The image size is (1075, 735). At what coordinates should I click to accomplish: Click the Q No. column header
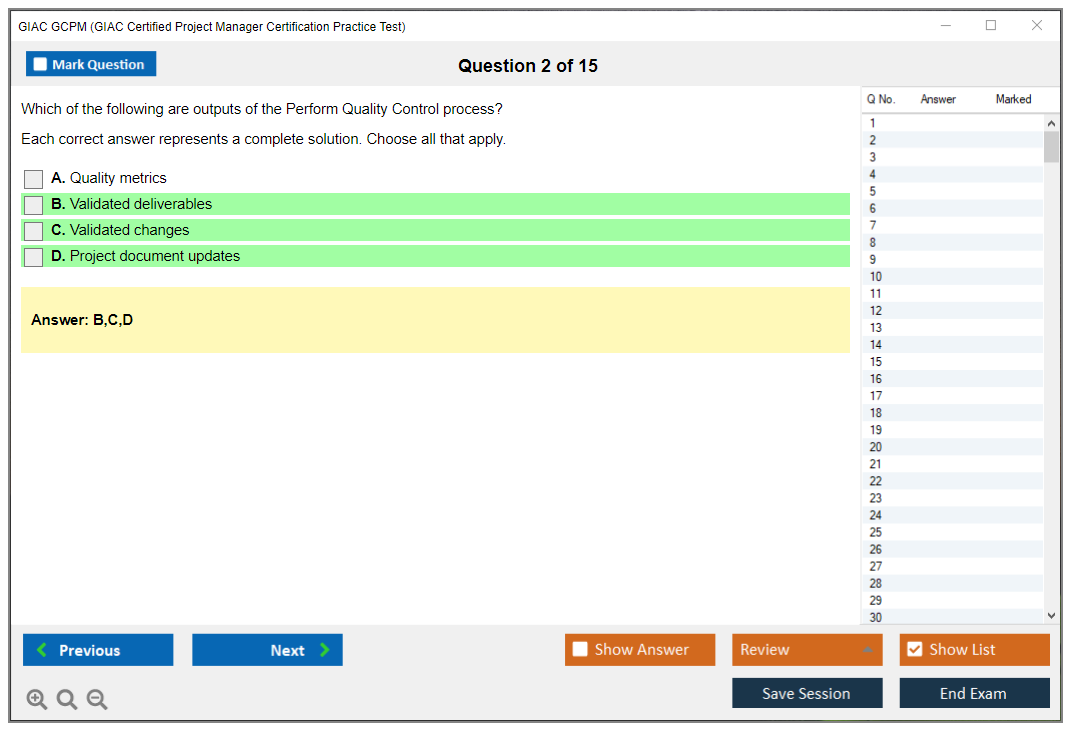880,99
